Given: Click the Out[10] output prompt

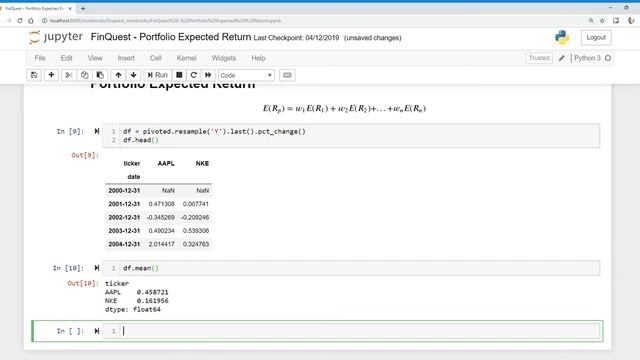Looking at the screenshot, I should [x=83, y=283].
